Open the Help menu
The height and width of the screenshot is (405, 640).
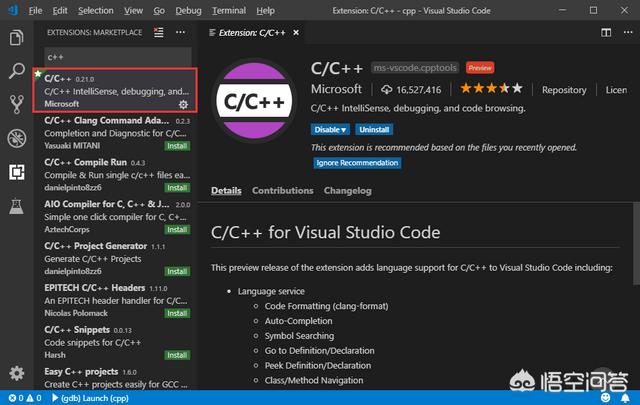click(x=265, y=11)
